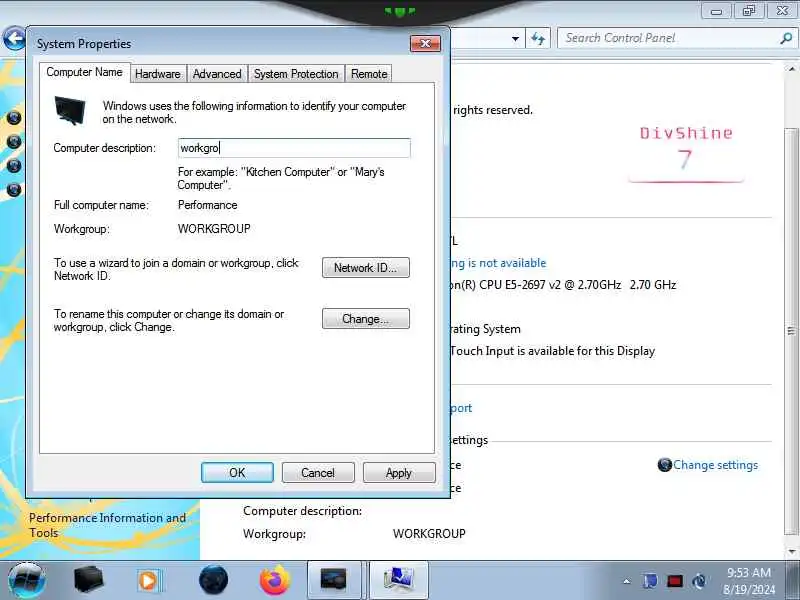
Task: Click the Full computer name value Performance
Action: tap(208, 205)
